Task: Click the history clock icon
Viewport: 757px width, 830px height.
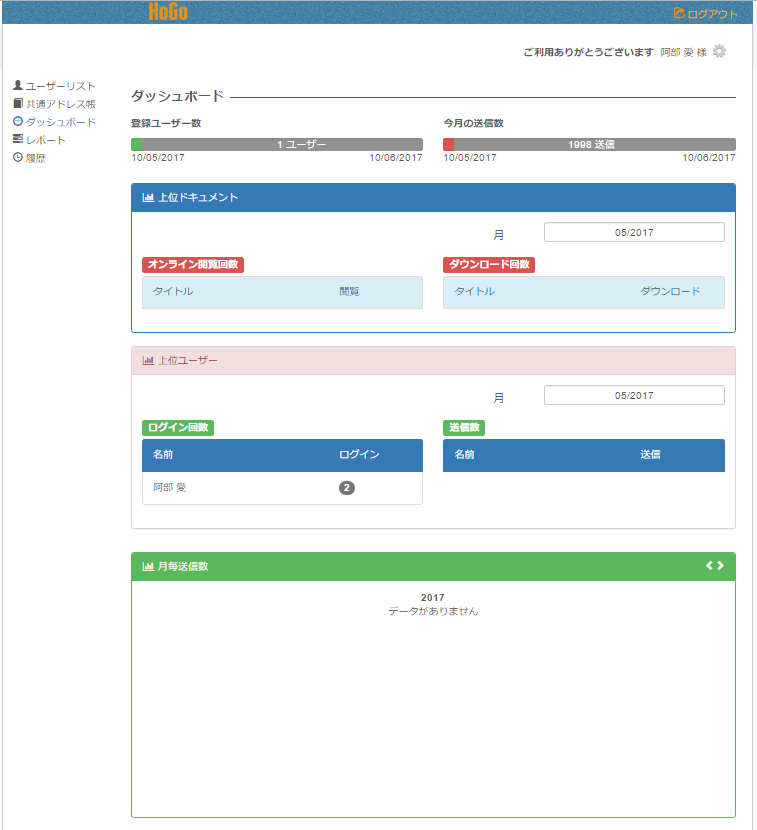Action: click(18, 158)
